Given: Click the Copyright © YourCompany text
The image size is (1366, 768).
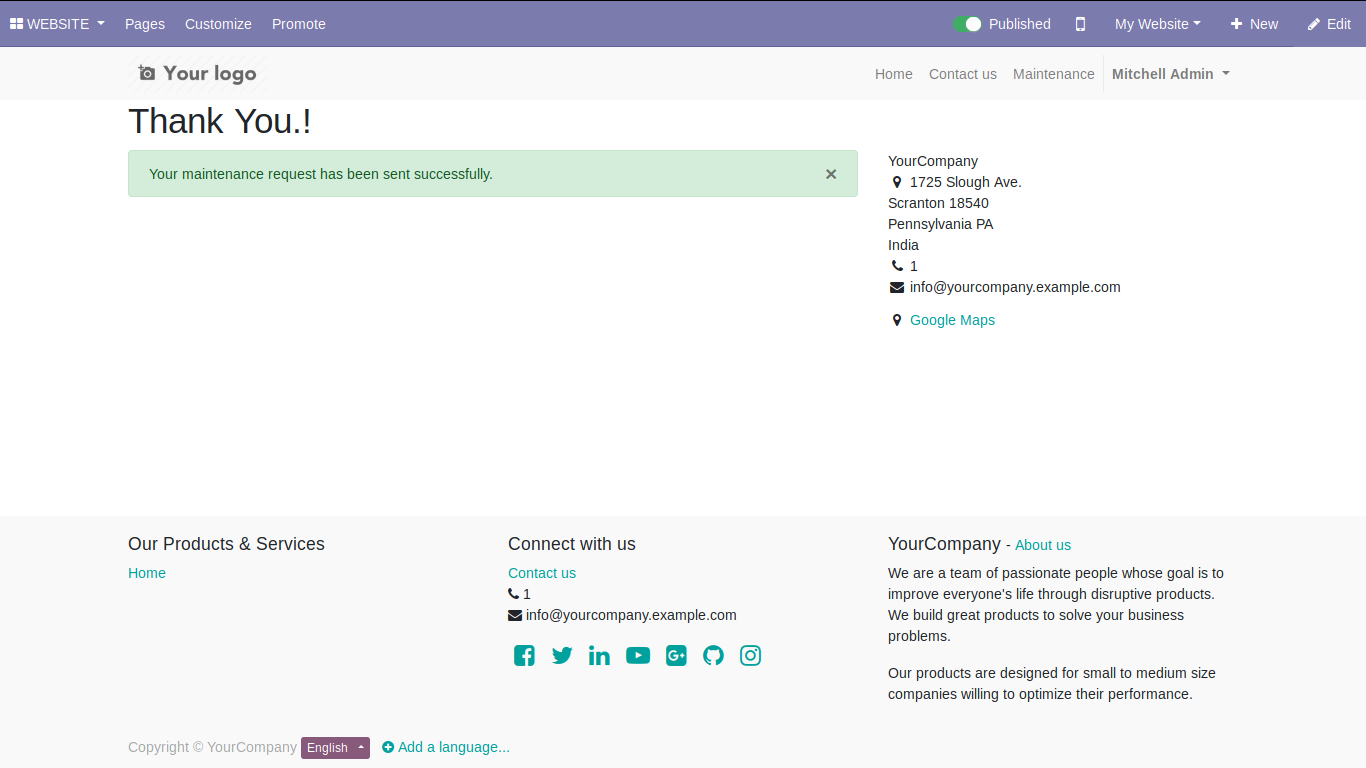Looking at the screenshot, I should [x=212, y=747].
